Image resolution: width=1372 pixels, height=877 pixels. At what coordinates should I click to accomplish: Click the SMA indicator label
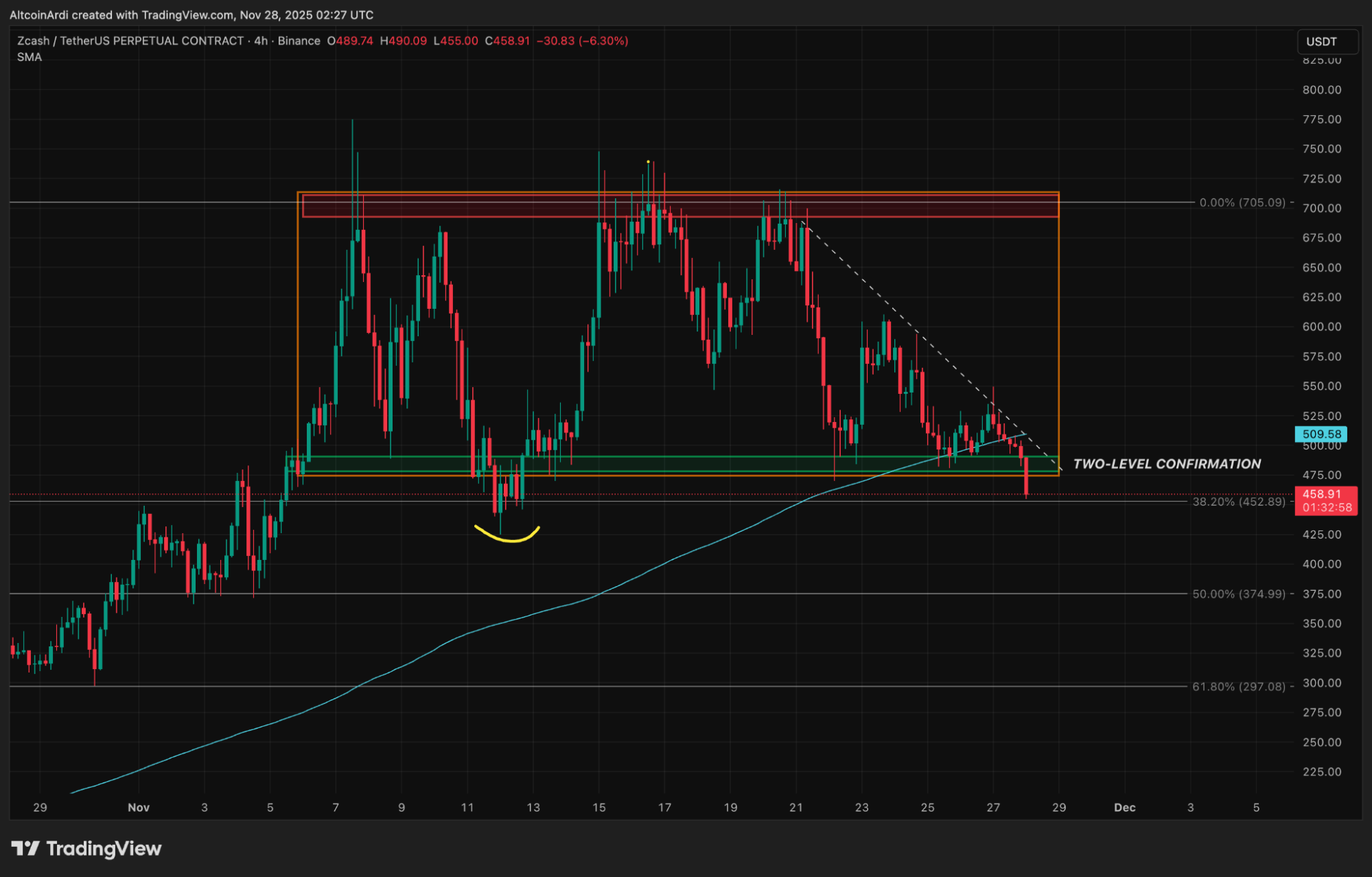(x=30, y=57)
